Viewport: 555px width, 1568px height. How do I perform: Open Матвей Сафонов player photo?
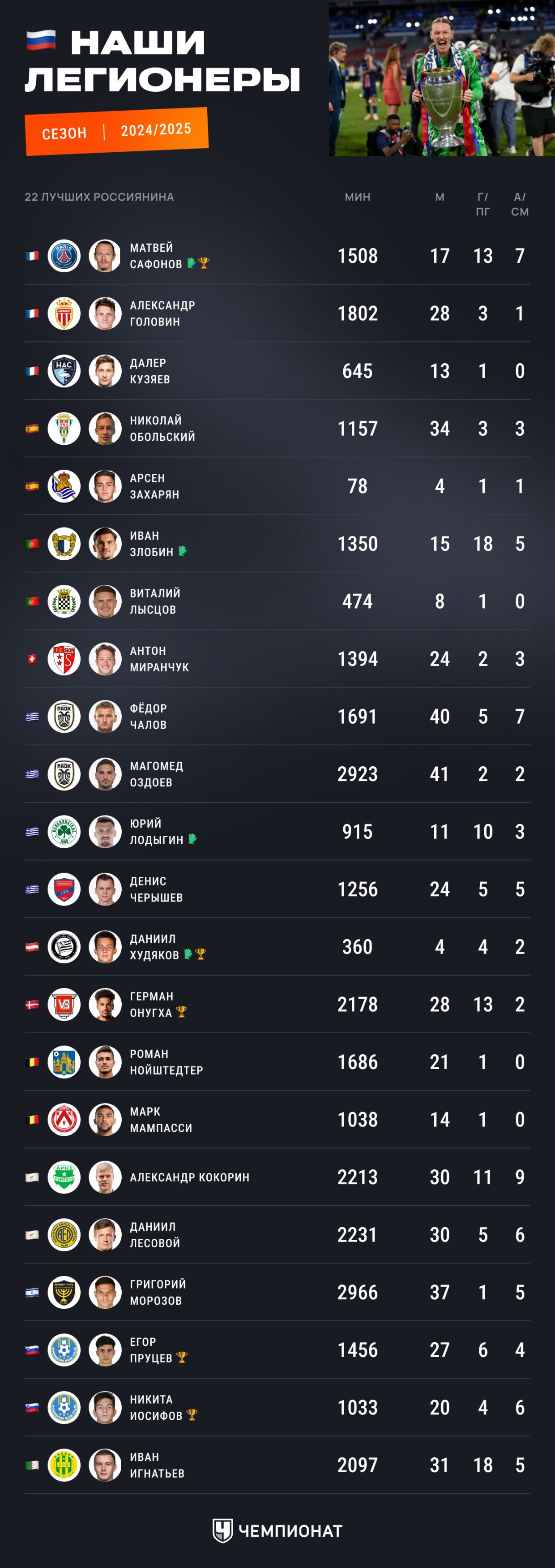105,256
